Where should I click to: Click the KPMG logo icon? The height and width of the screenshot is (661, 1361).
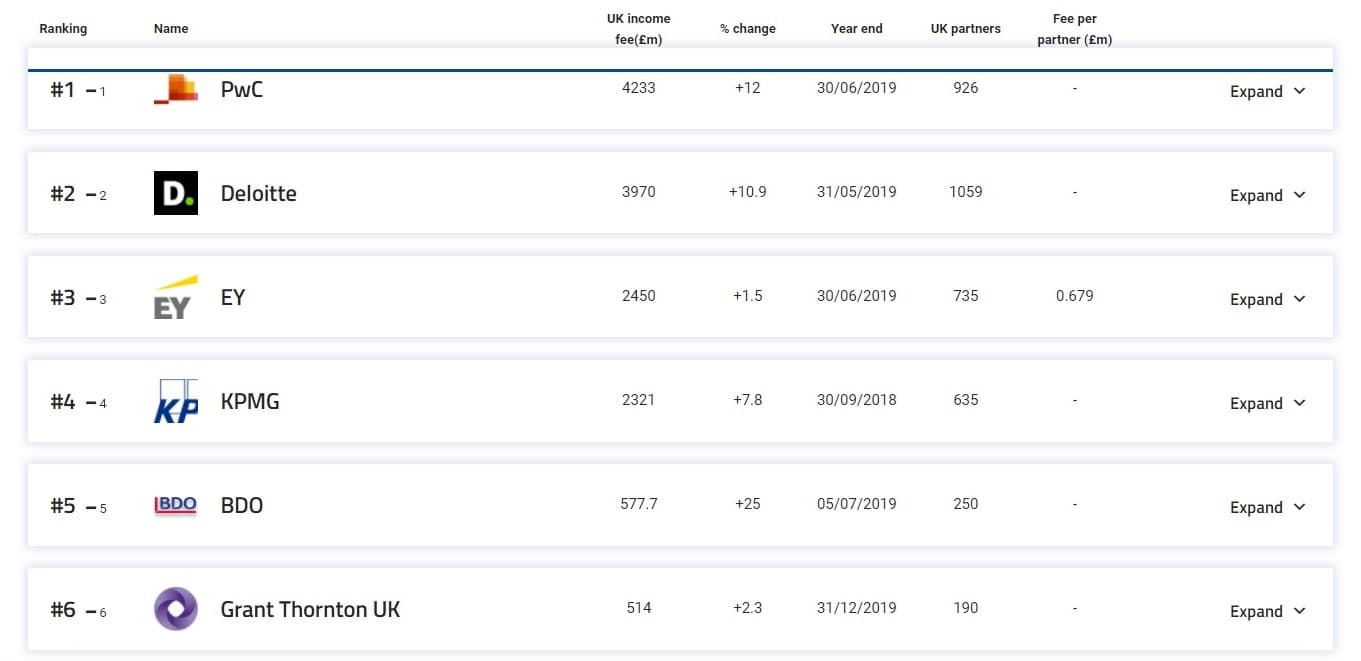(x=176, y=401)
